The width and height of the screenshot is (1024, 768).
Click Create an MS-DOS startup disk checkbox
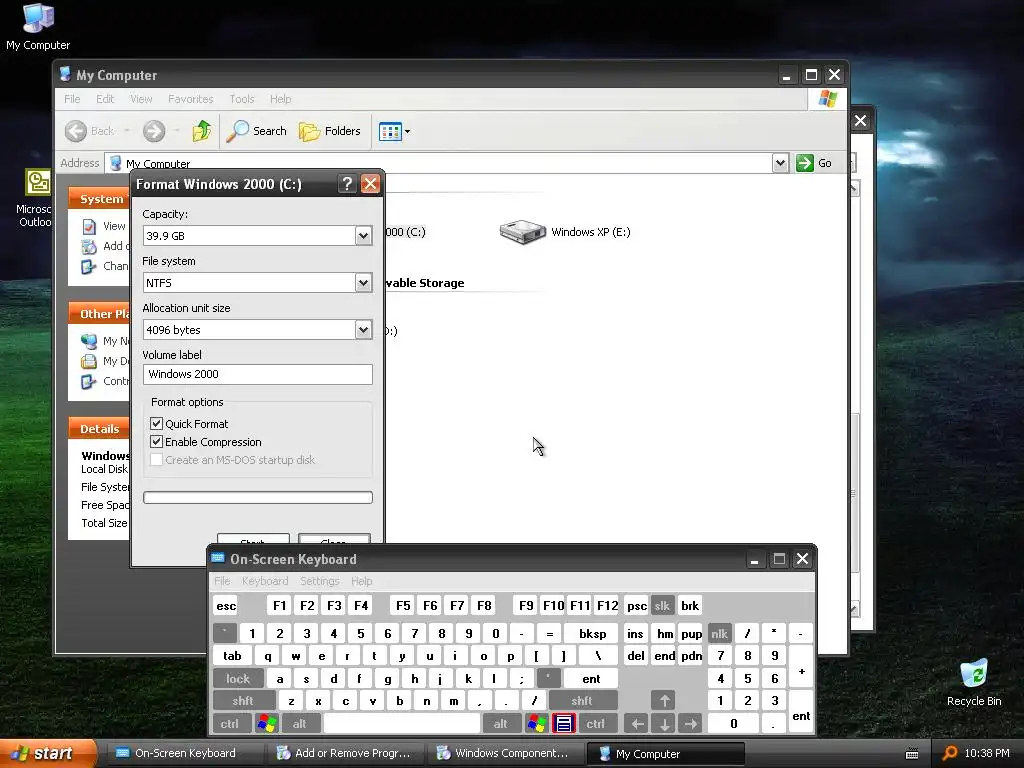point(157,460)
